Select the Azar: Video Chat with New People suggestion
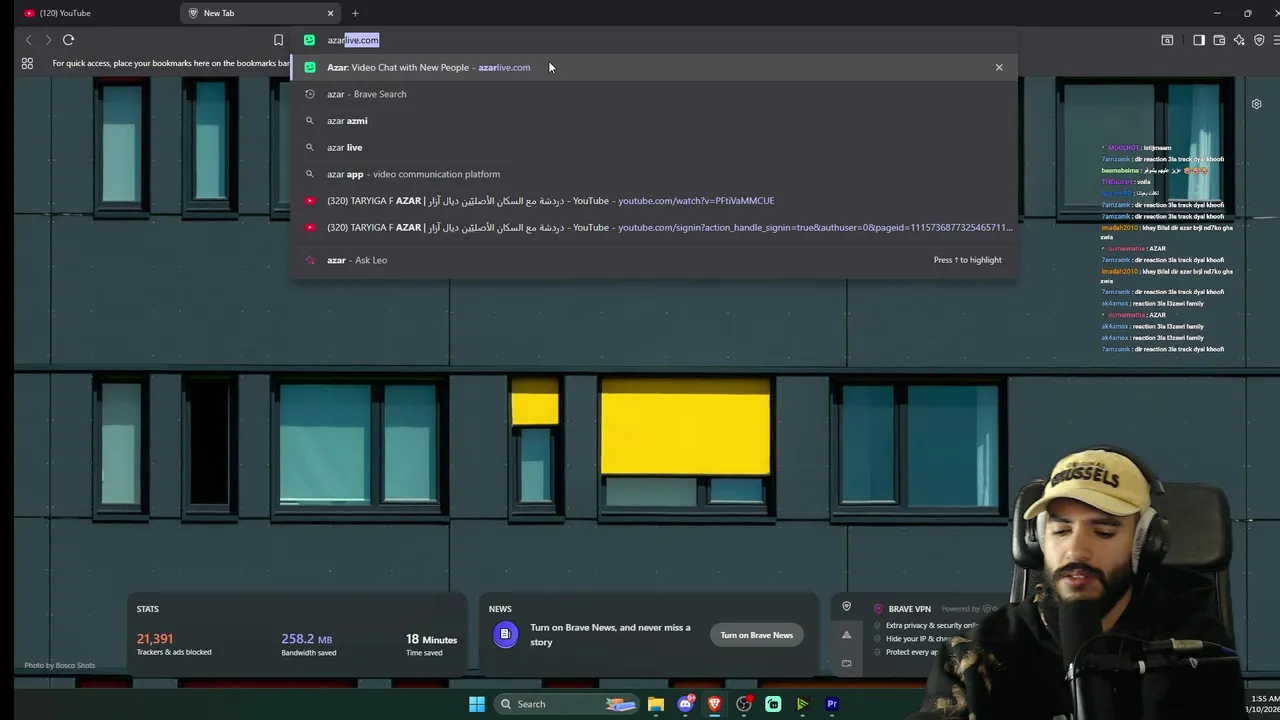Image resolution: width=1280 pixels, height=720 pixels. coord(654,67)
